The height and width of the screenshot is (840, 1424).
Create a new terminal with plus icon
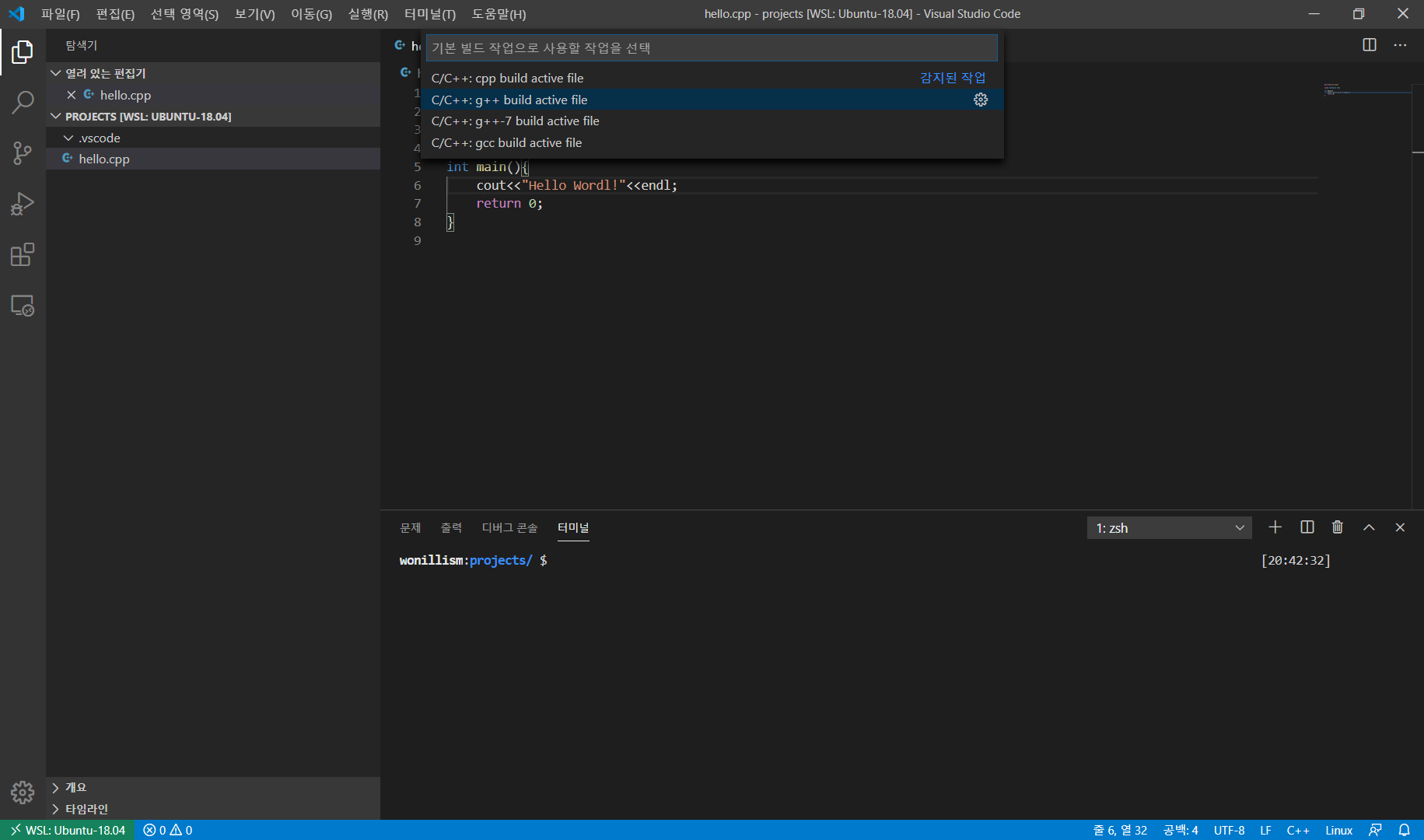click(1275, 527)
